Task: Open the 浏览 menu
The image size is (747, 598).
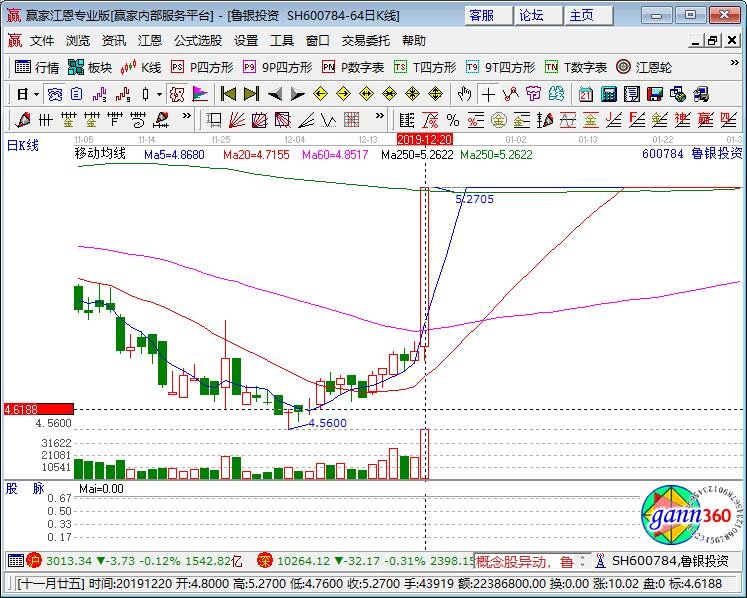Action: [x=78, y=41]
